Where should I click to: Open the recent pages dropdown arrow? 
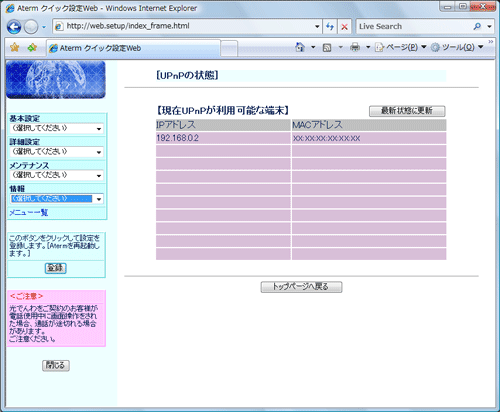coord(44,27)
